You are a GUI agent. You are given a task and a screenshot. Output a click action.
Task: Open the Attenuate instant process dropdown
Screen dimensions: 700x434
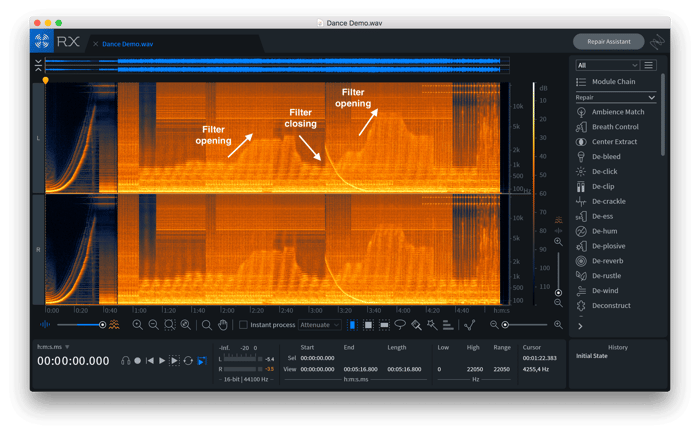tap(320, 325)
